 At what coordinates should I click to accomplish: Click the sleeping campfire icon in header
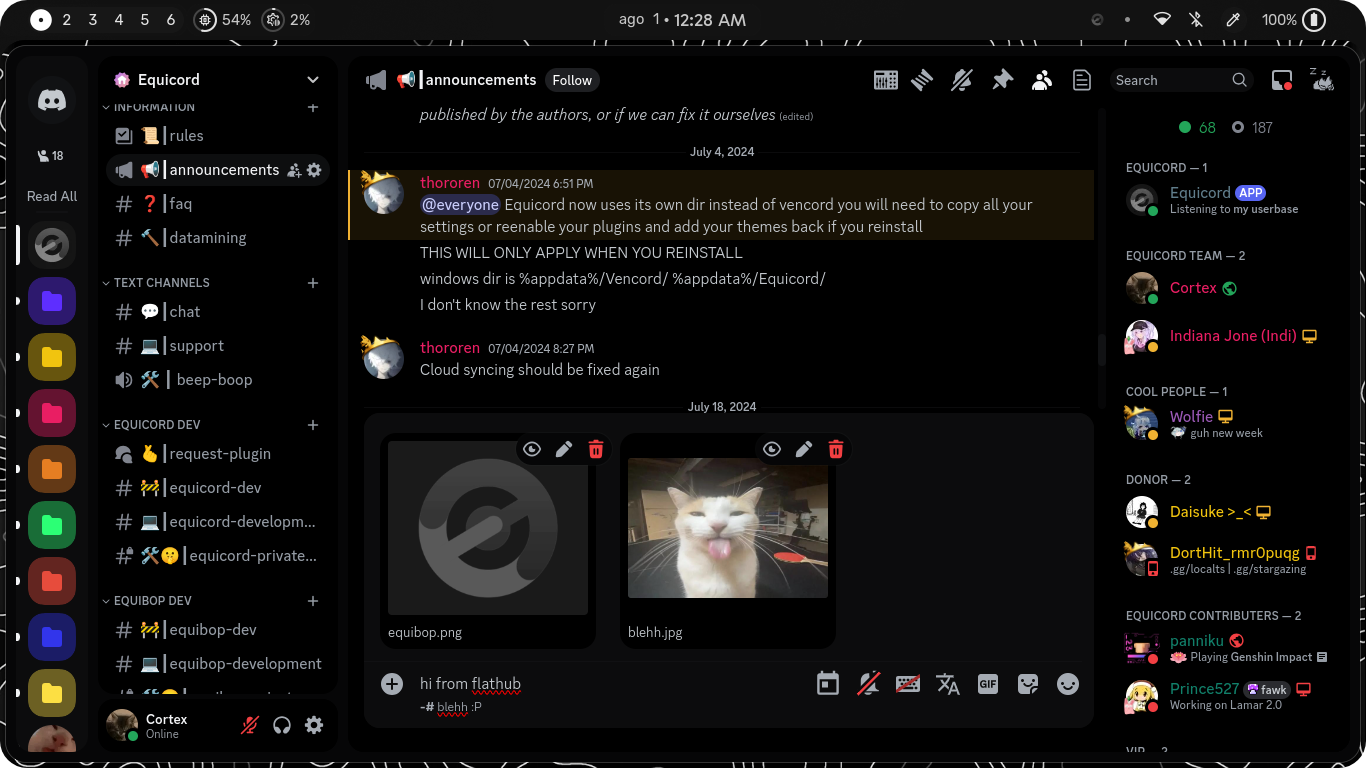pyautogui.click(x=1322, y=80)
